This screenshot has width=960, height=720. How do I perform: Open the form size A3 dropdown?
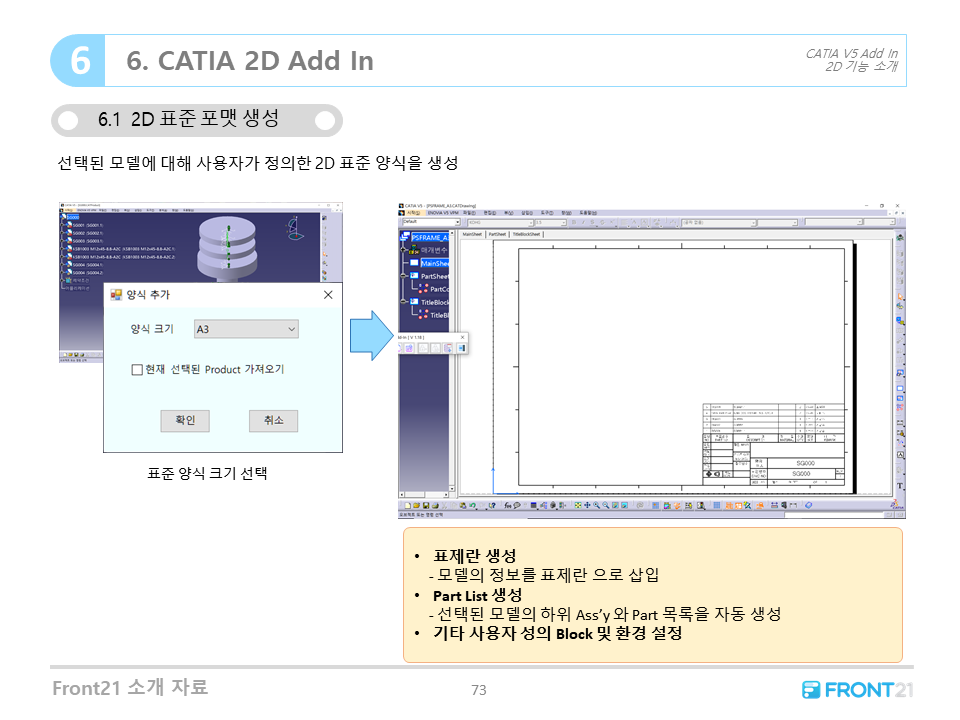pos(246,329)
